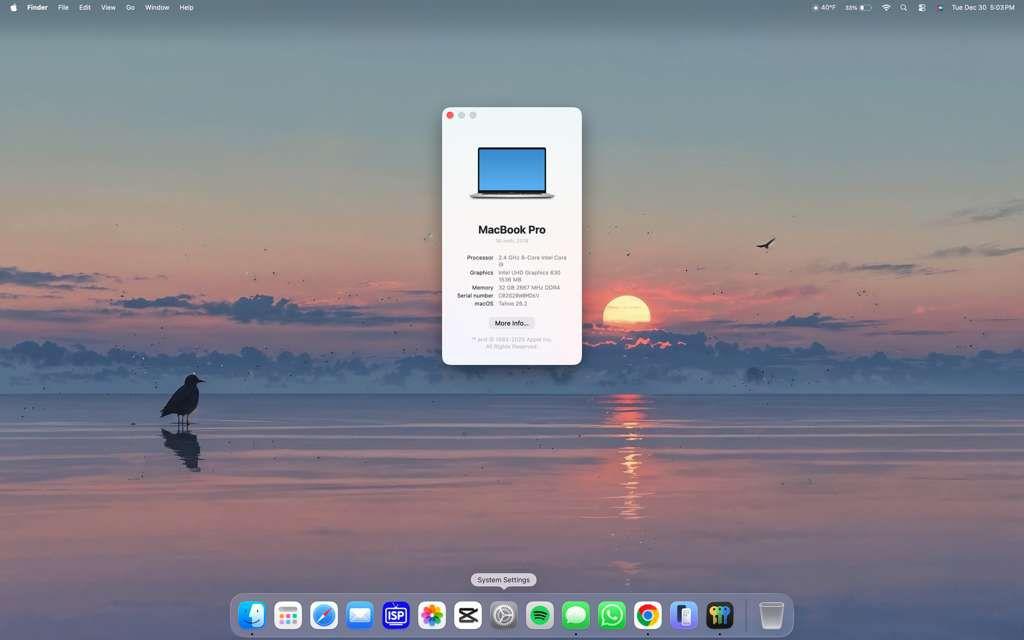This screenshot has height=640, width=1024.
Task: Close the About This Mac window
Action: click(450, 115)
